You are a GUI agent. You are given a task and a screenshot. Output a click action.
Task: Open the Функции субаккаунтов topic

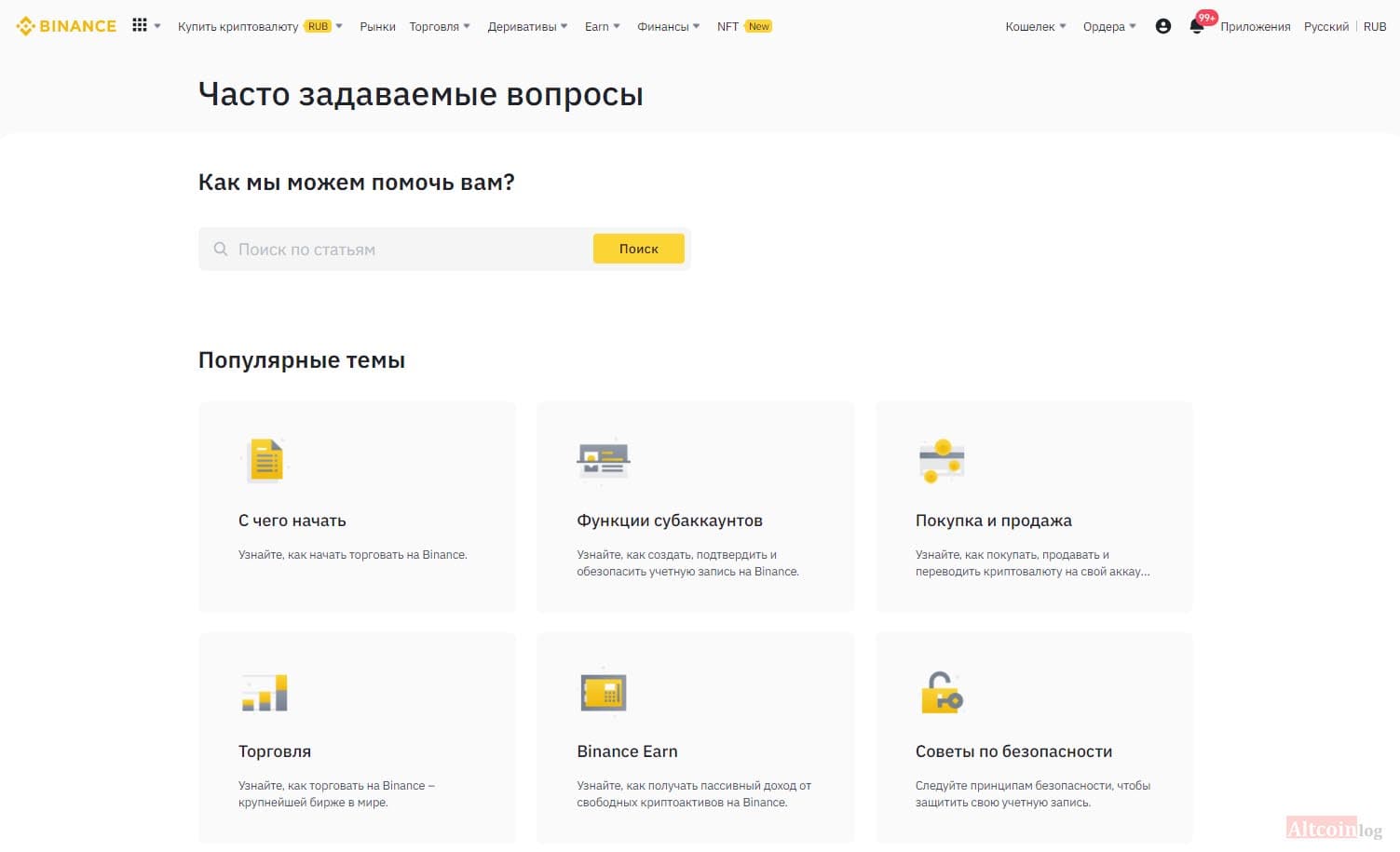670,521
